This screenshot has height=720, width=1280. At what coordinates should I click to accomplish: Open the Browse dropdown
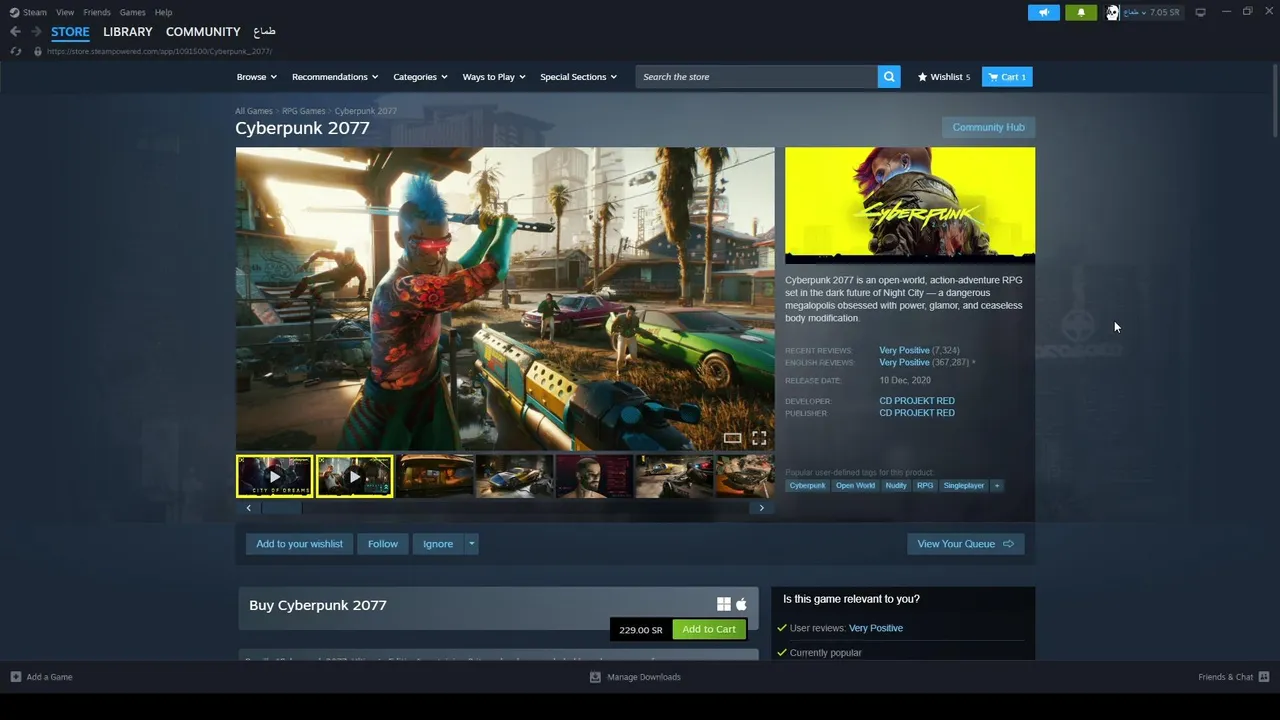coord(256,77)
